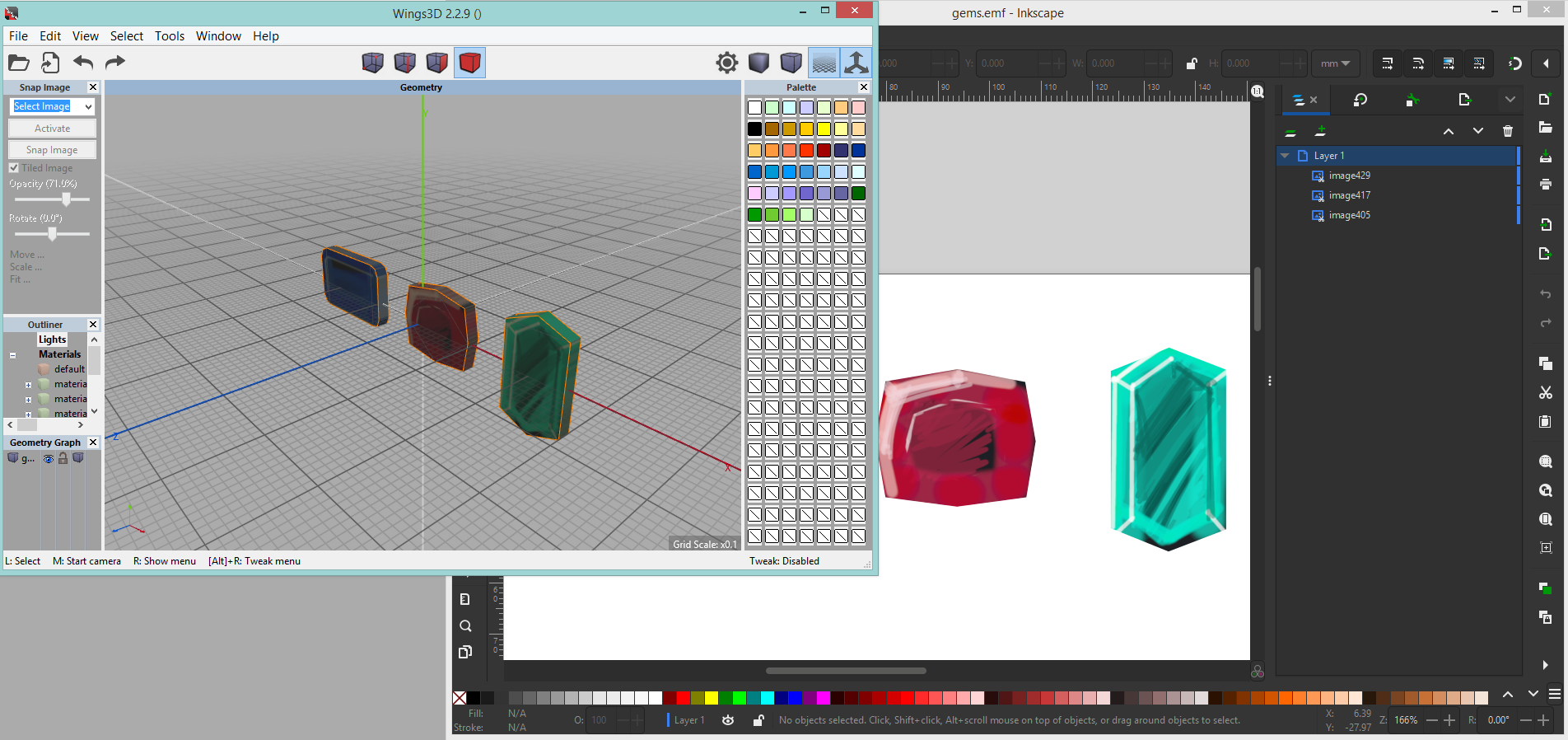This screenshot has width=1568, height=740.
Task: Open Wings3D preferences gear icon
Action: (x=727, y=63)
